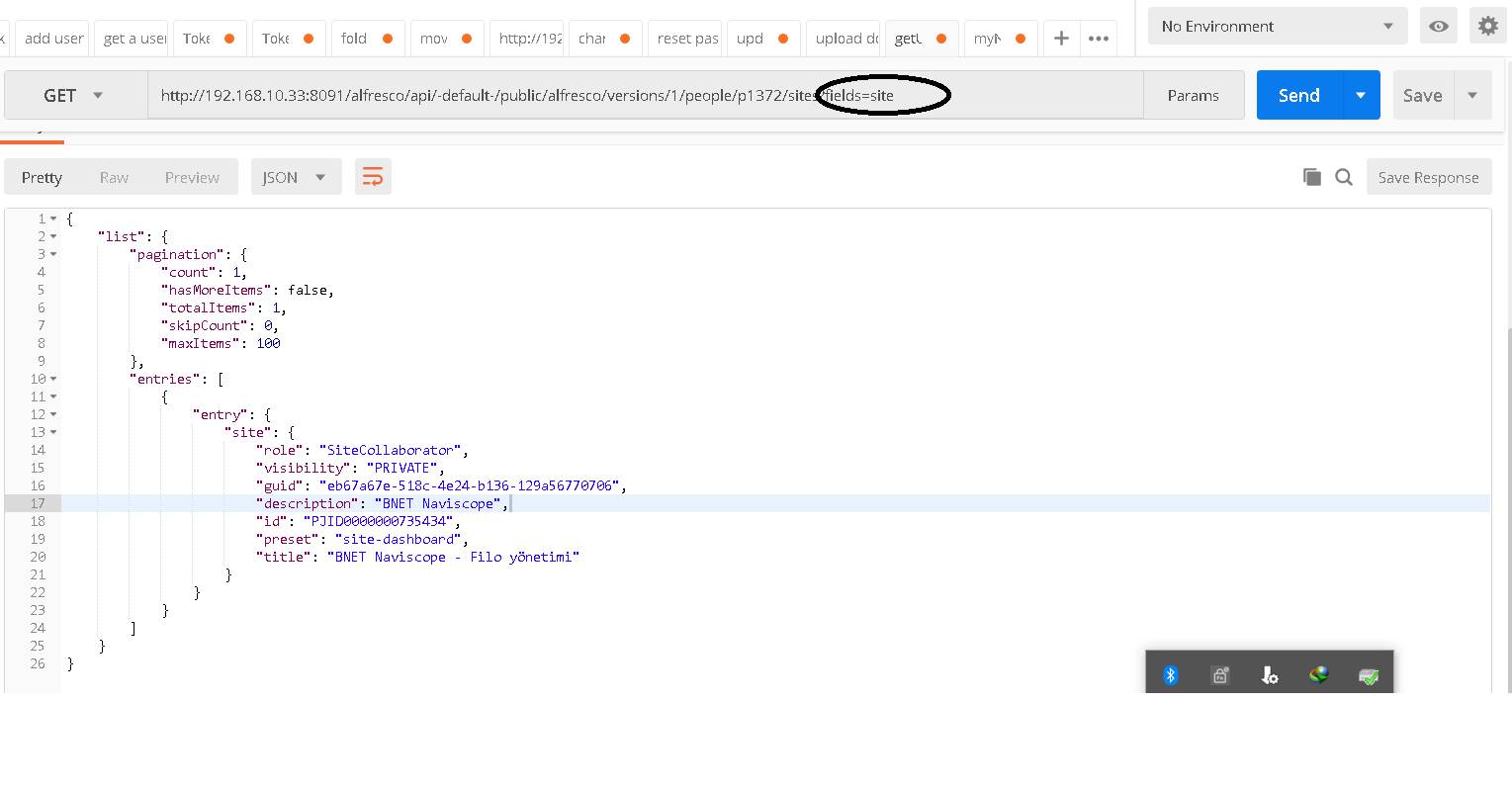Switch to the Preview view
The width and height of the screenshot is (1512, 789).
[192, 177]
